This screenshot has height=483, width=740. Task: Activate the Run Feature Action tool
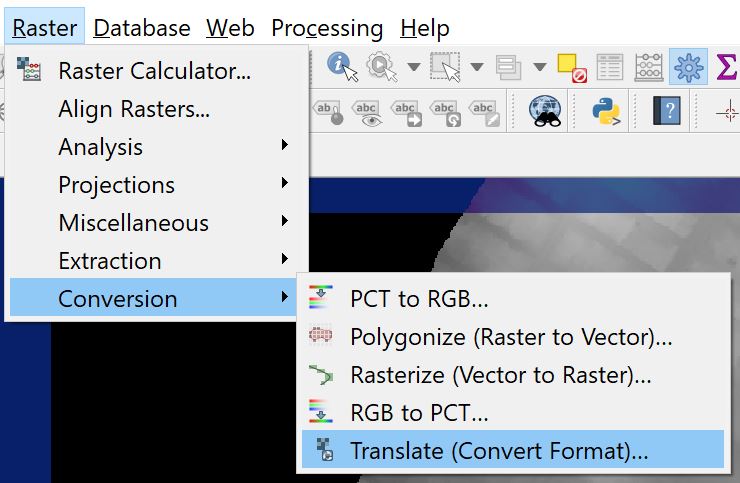pyautogui.click(x=381, y=67)
